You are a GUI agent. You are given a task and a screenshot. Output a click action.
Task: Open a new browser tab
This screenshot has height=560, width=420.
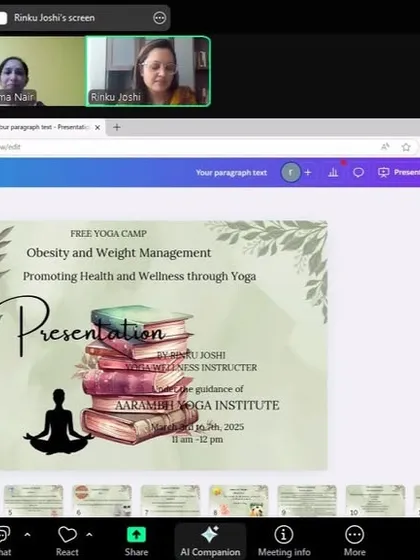point(116,127)
